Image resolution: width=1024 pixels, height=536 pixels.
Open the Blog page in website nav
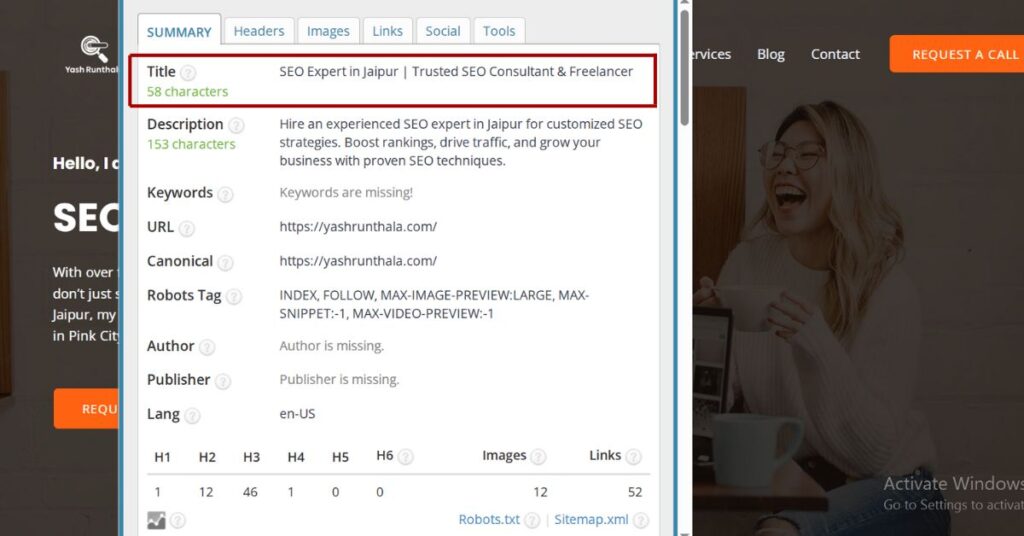coord(771,54)
